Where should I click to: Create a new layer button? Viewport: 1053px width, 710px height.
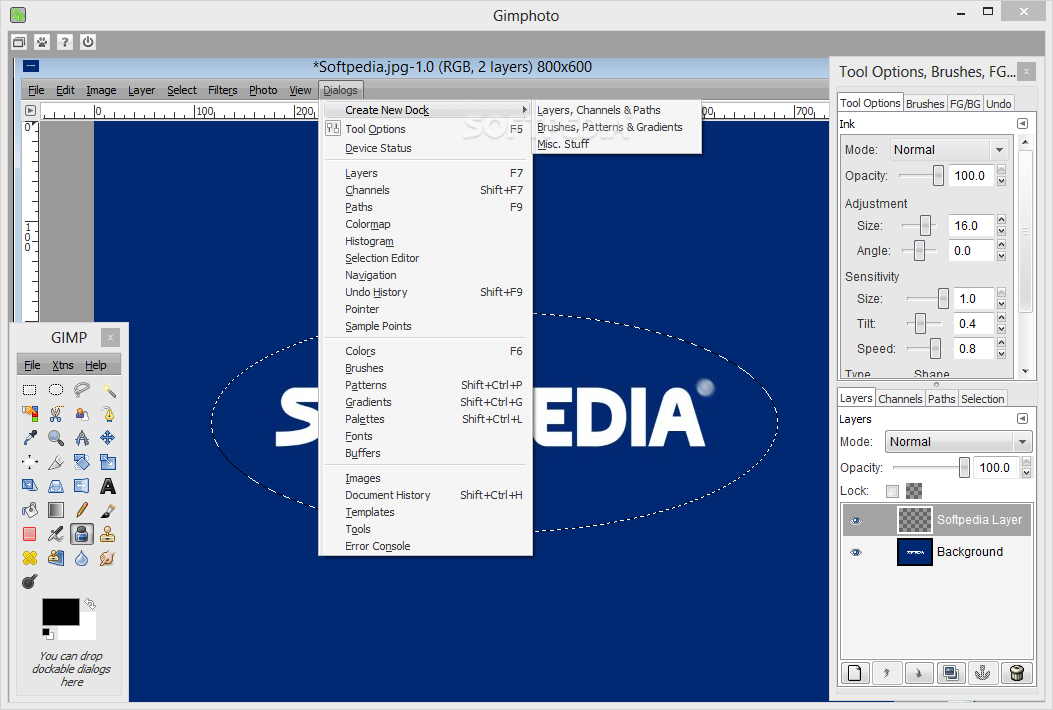pos(855,672)
